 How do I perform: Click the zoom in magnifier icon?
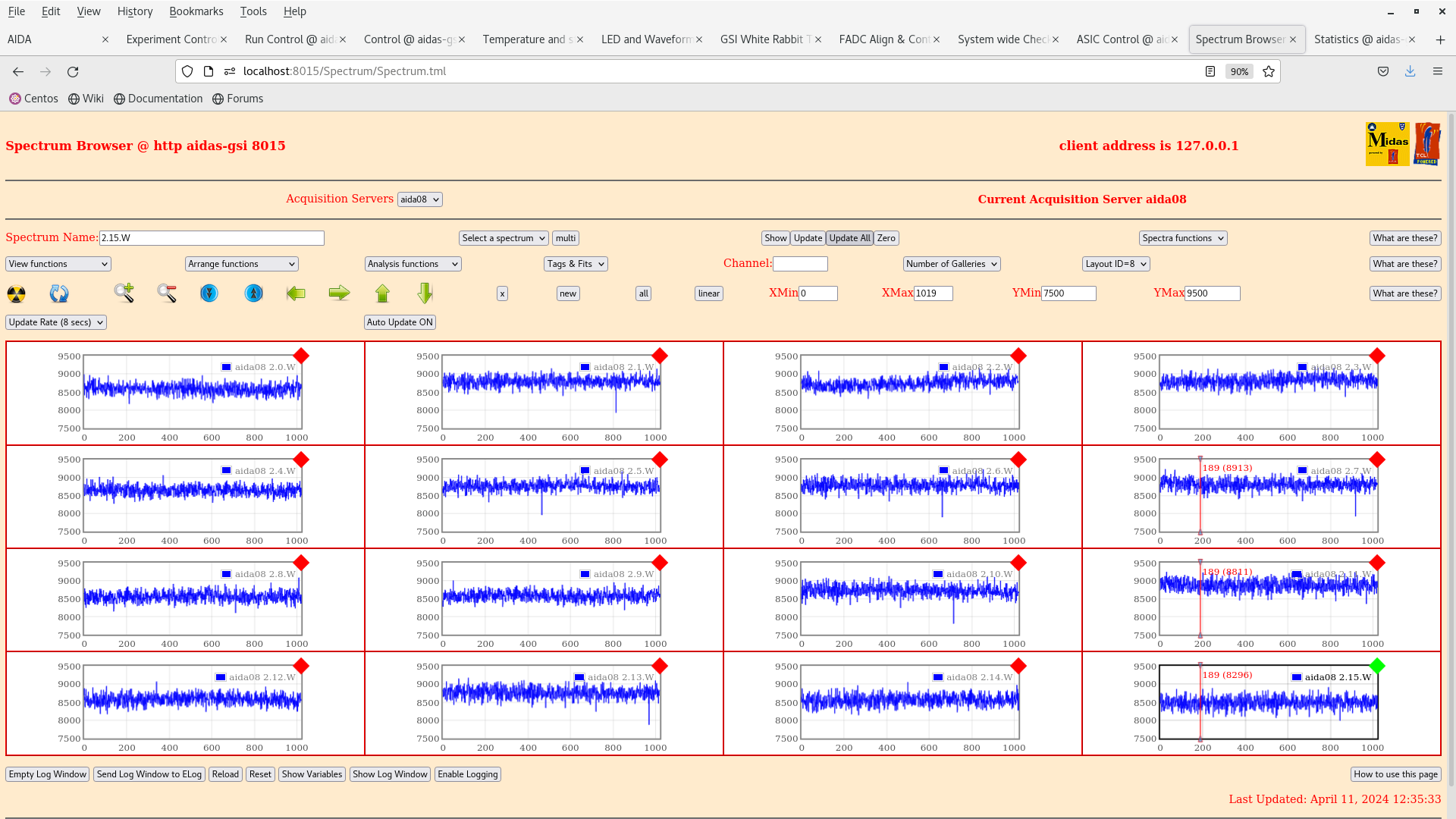click(124, 293)
